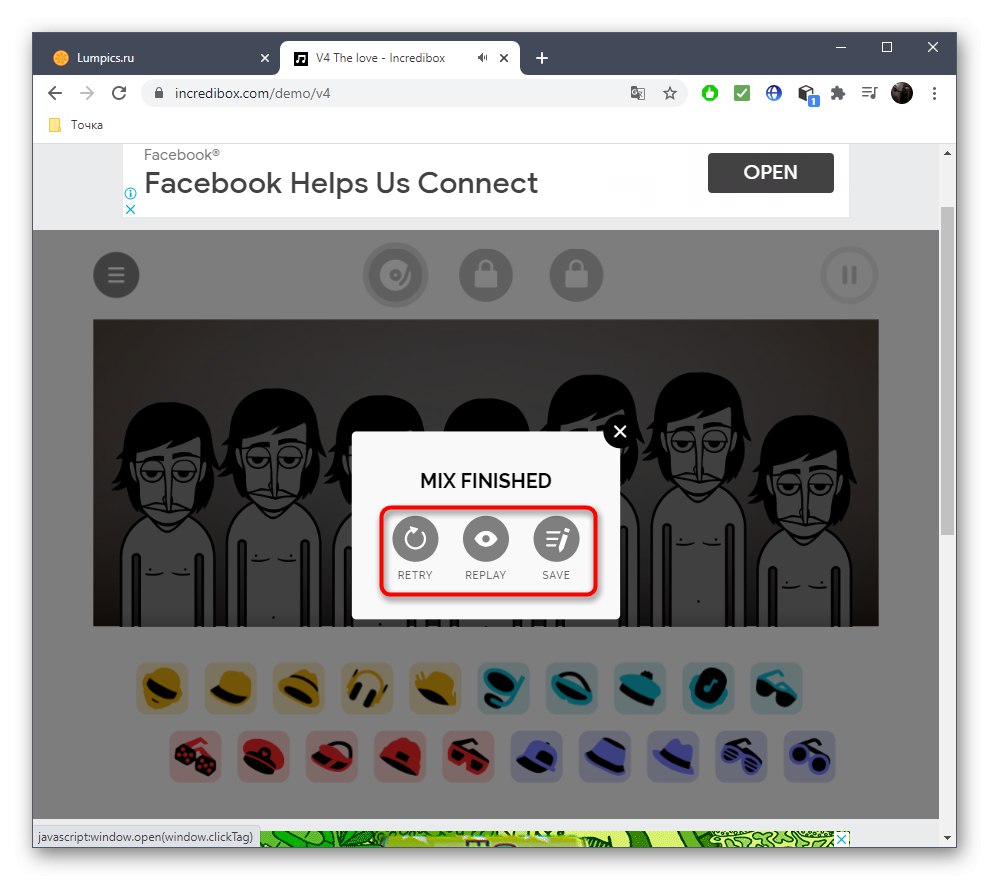Click the Facebook Helps Us Connect headline
Viewport: 989px width, 880px height.
click(x=341, y=184)
